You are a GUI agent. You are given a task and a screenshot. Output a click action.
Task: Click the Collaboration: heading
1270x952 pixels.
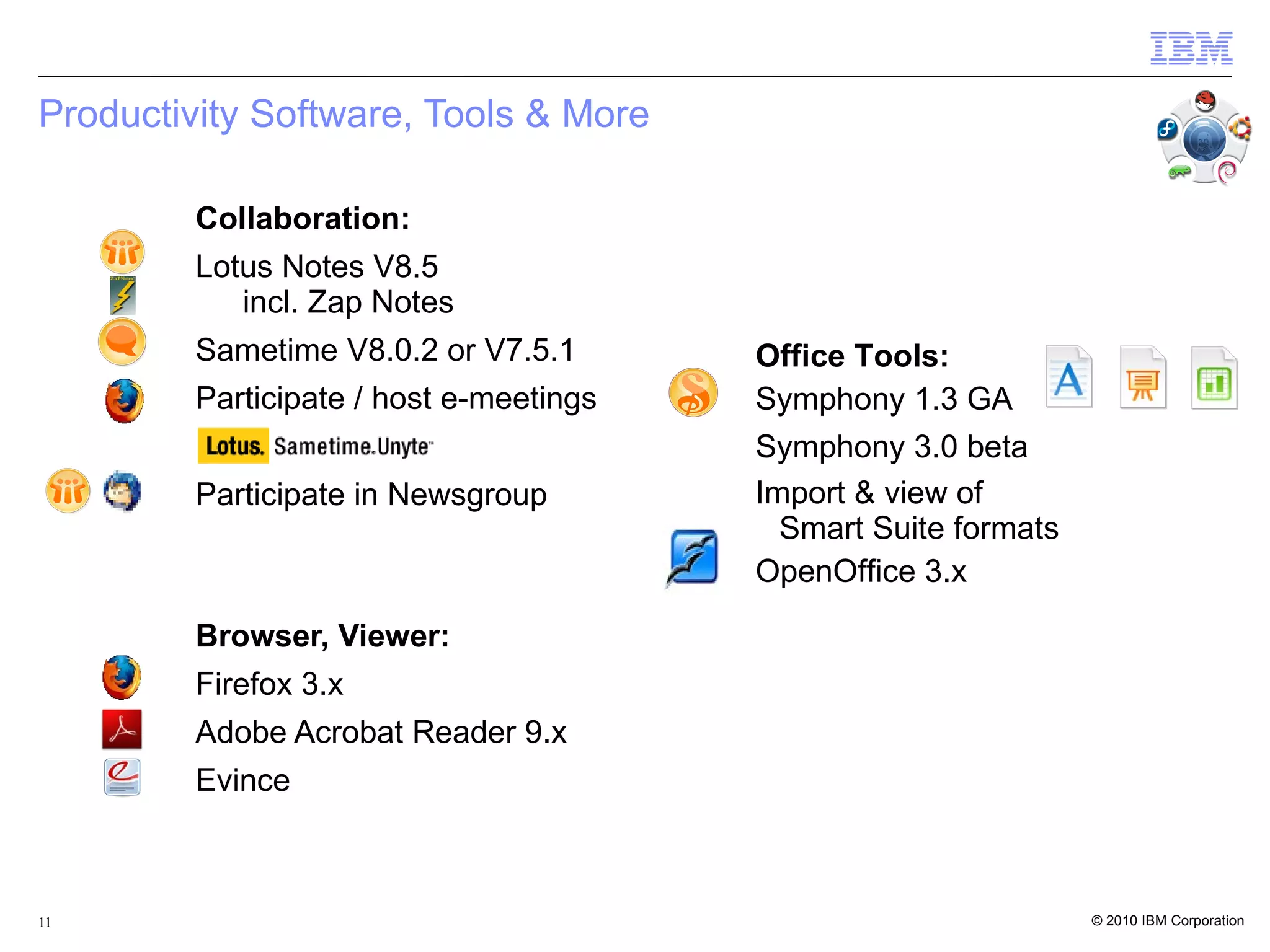pos(303,218)
